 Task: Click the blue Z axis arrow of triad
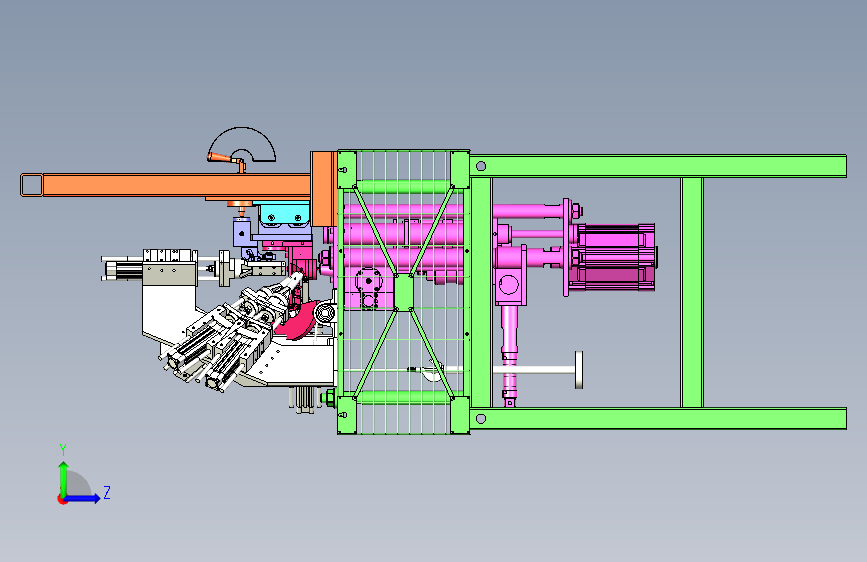(83, 498)
